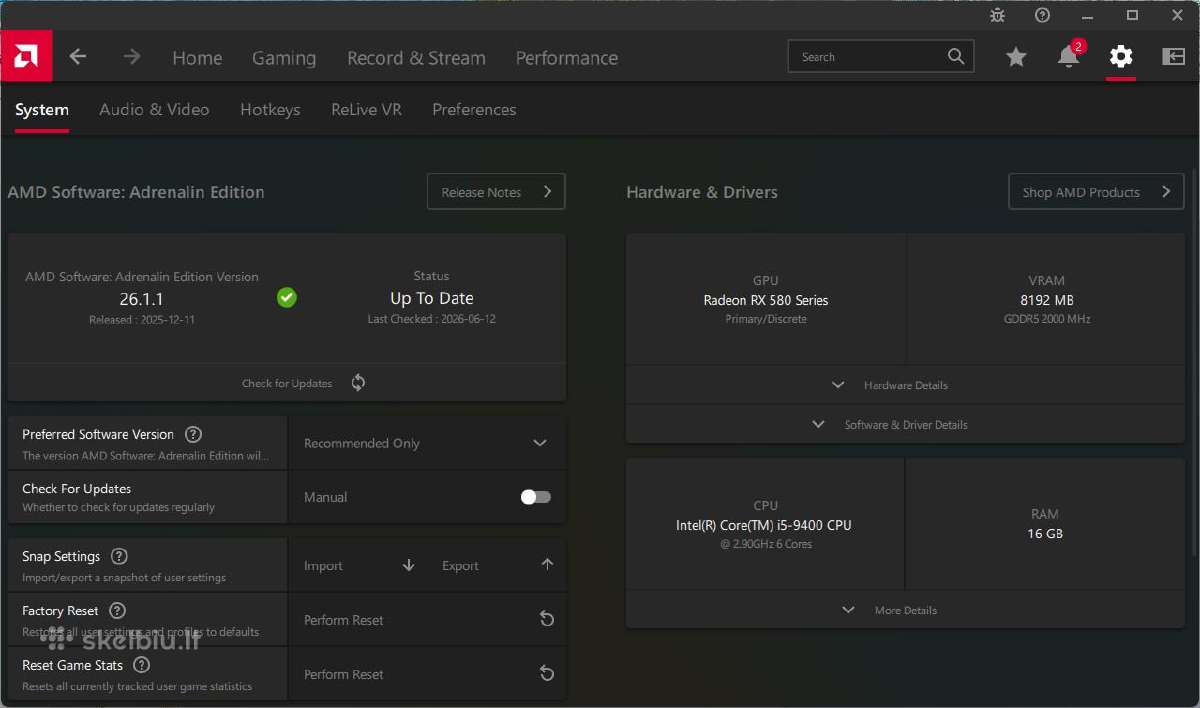Click Perform Reset for Reset Game Stats
The image size is (1200, 708).
click(427, 674)
